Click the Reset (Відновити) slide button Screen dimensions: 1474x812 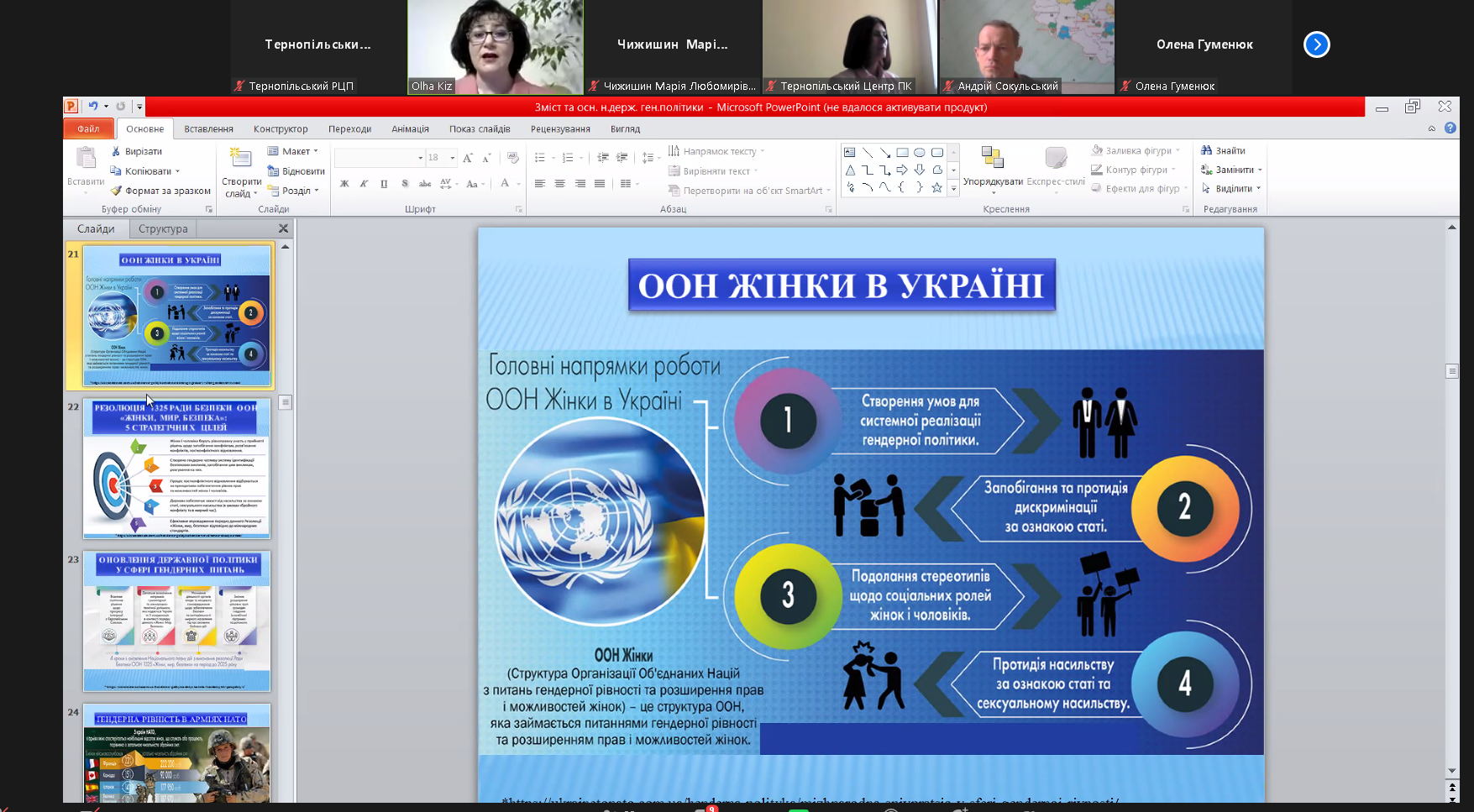(x=296, y=171)
